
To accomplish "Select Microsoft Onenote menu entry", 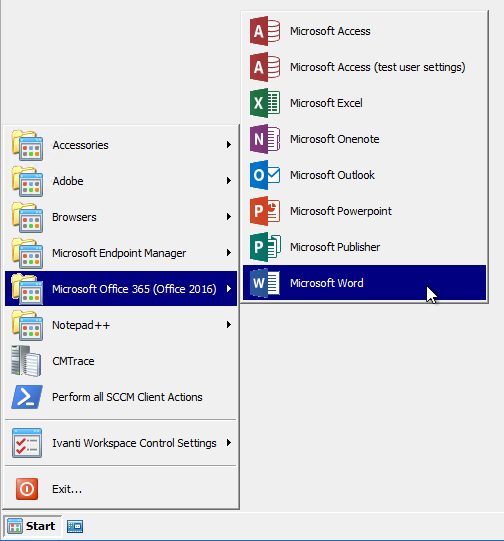I will click(x=364, y=139).
